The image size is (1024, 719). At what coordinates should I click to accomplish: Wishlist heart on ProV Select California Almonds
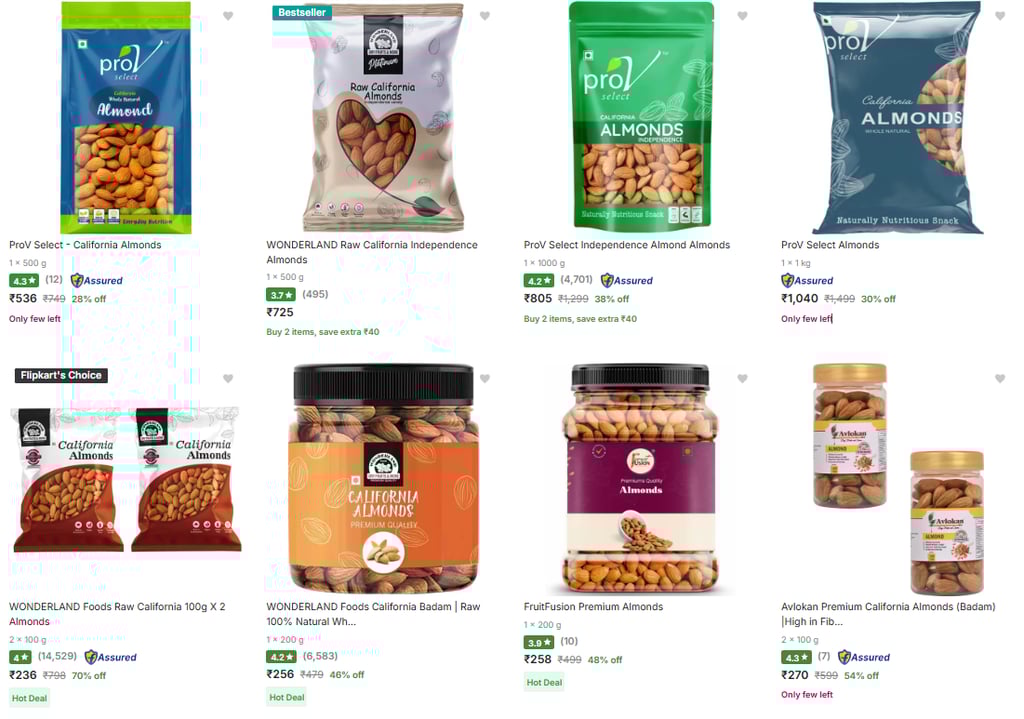coord(228,16)
